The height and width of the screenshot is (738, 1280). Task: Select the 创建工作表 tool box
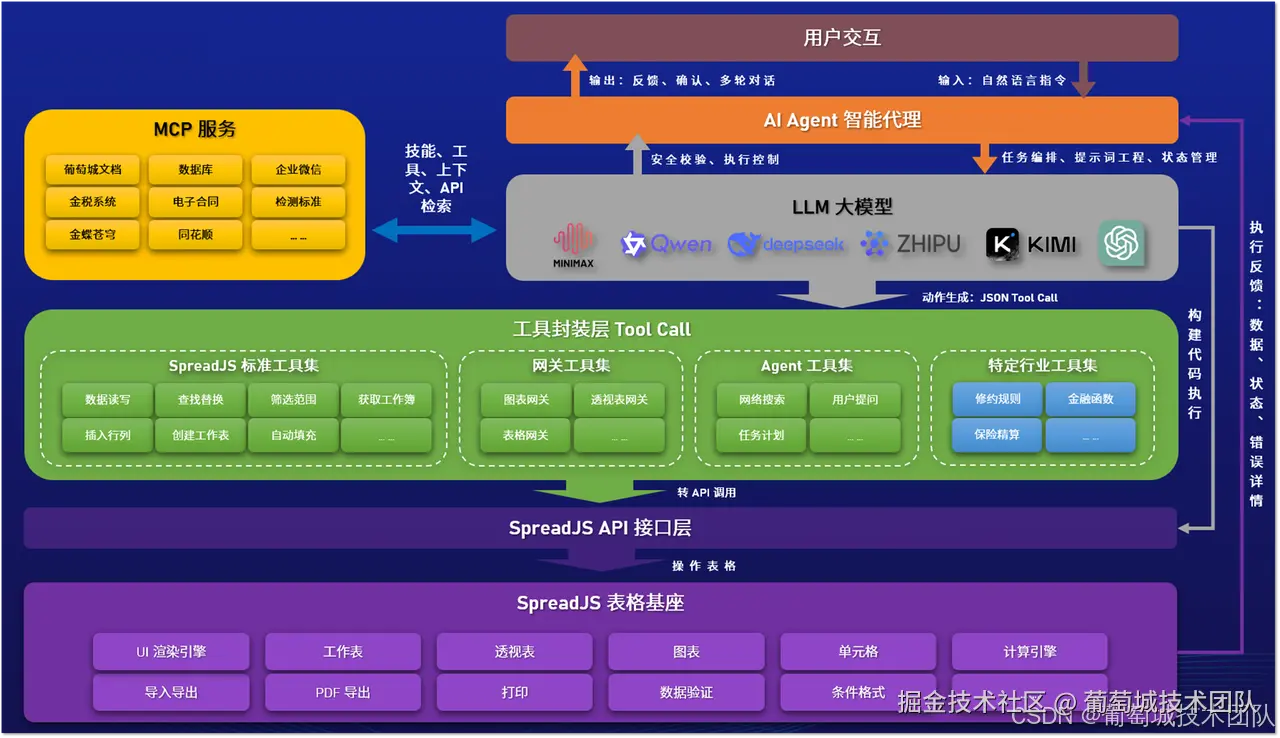(200, 435)
